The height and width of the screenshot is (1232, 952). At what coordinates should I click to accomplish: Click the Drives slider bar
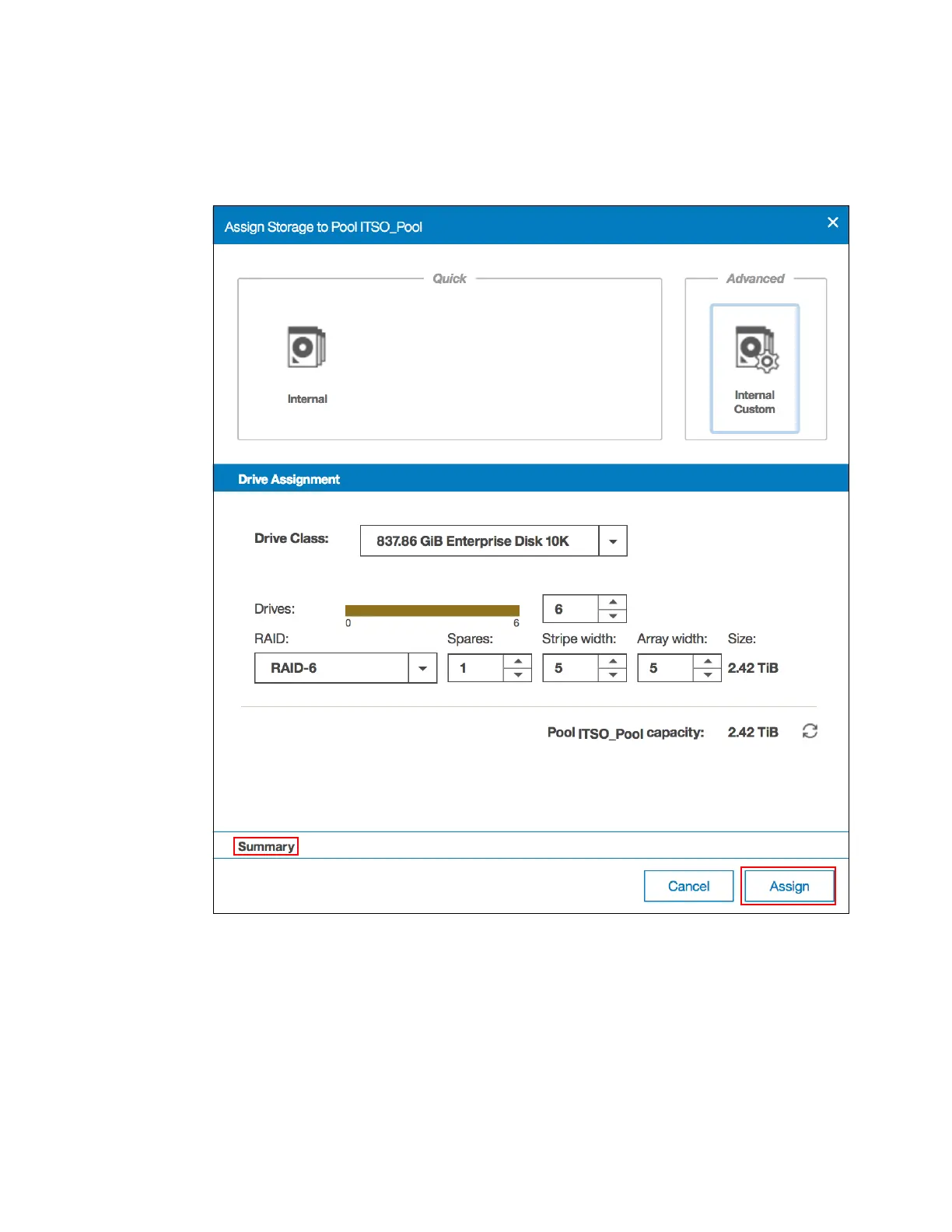(x=432, y=611)
